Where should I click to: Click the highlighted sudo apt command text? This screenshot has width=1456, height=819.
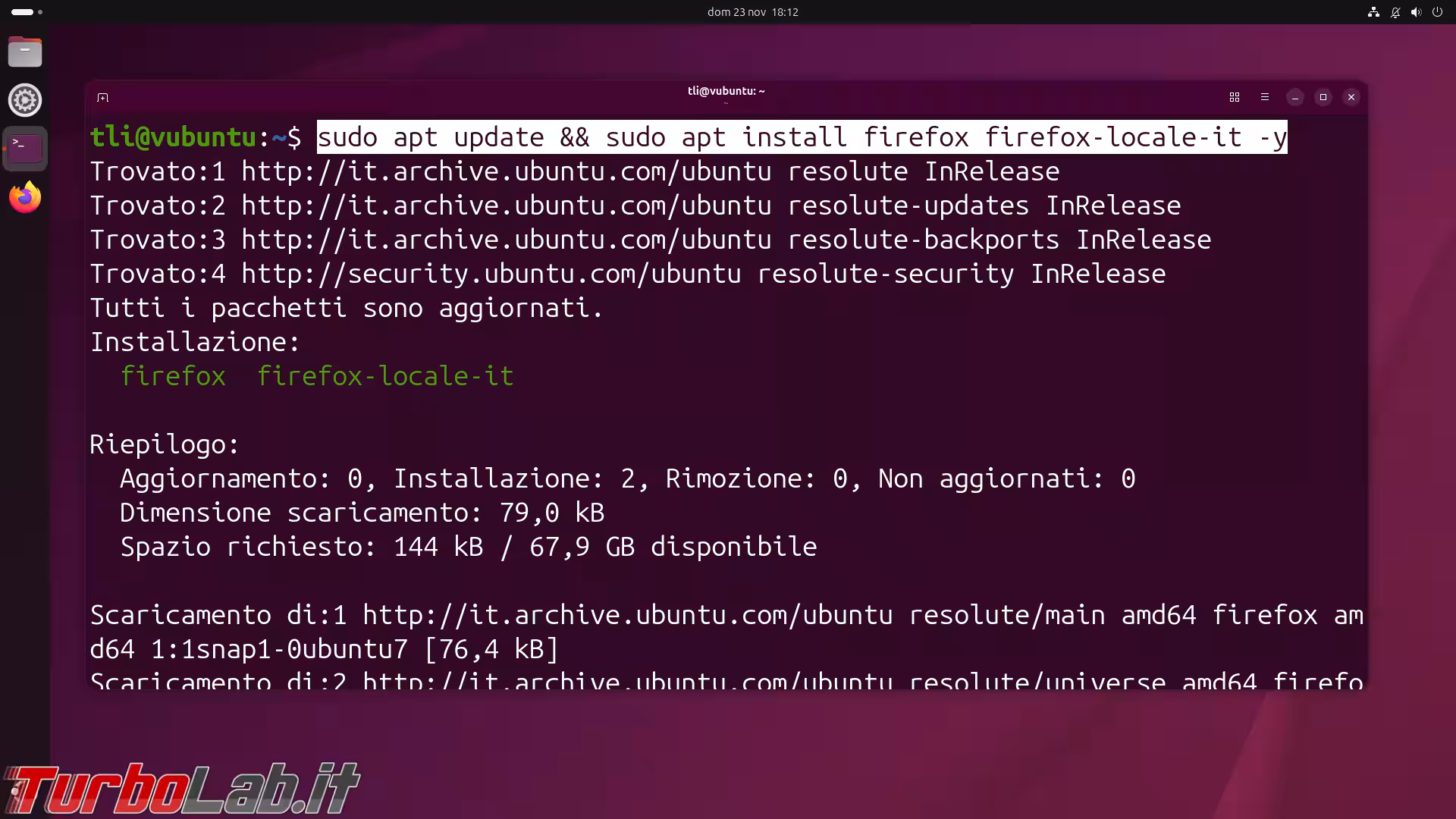click(x=802, y=137)
